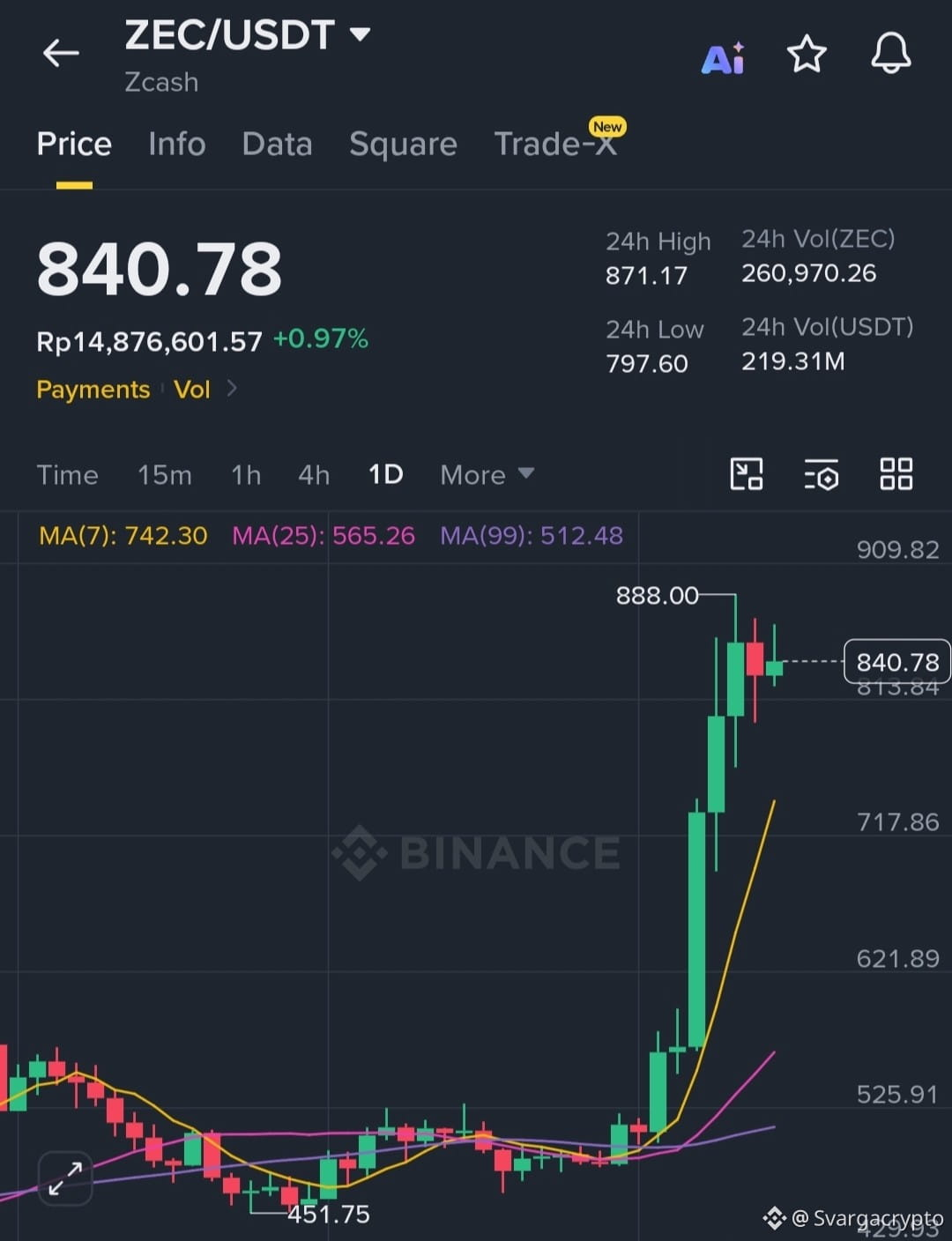
Task: Select the Time chart view
Action: point(67,475)
